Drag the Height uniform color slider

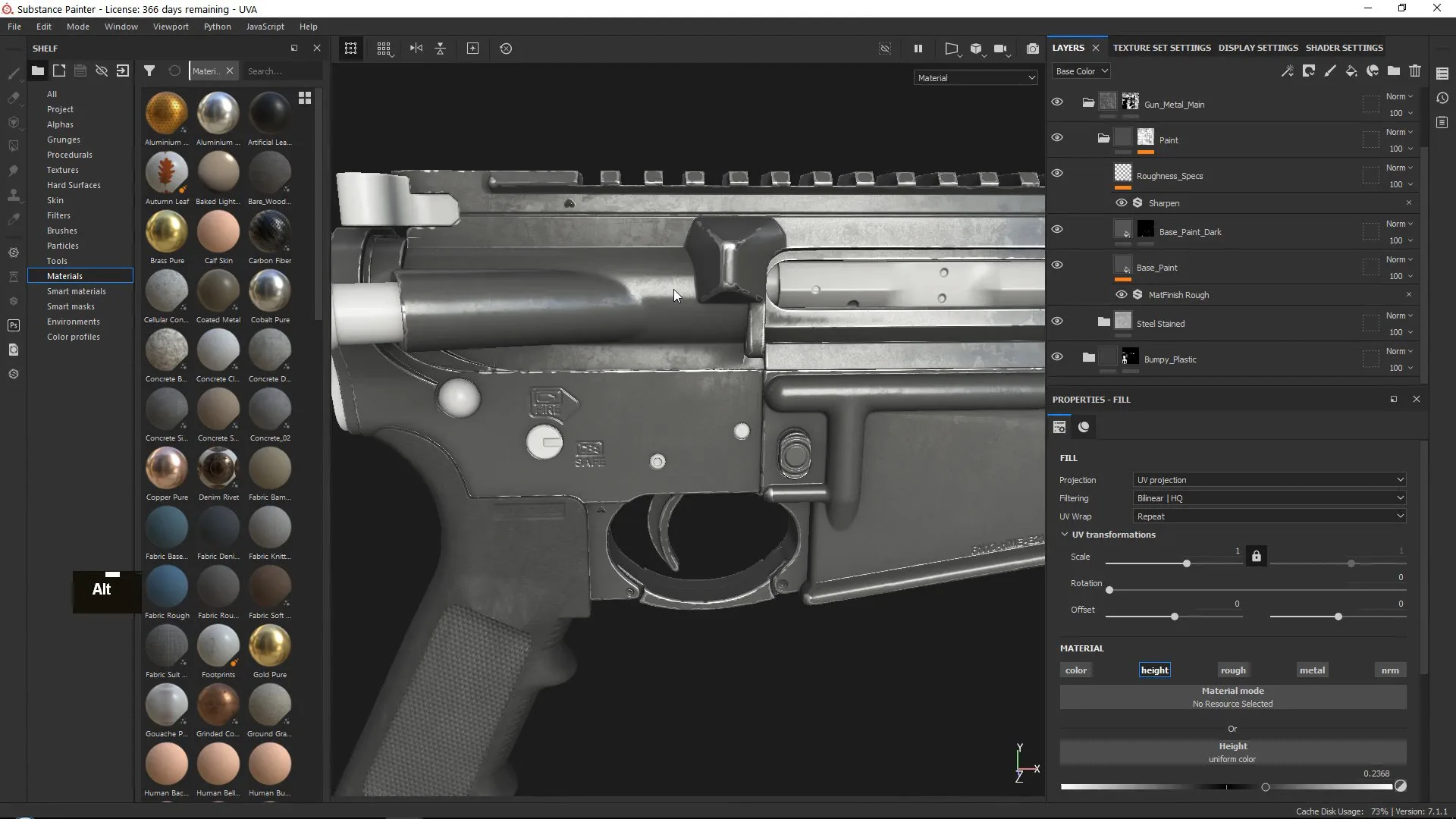pyautogui.click(x=1264, y=788)
